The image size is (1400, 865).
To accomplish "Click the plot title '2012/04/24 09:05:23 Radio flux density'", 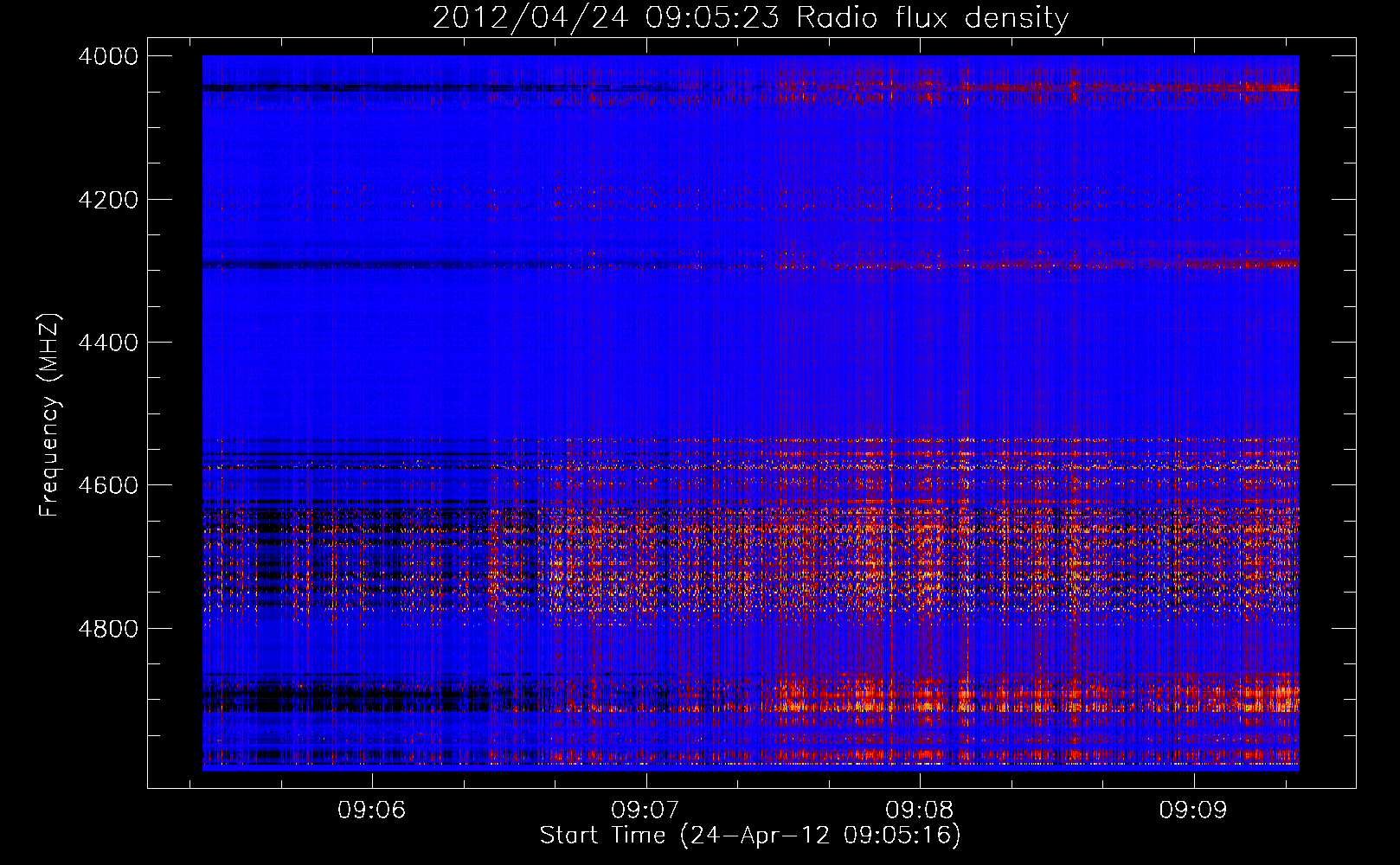I will click(750, 17).
